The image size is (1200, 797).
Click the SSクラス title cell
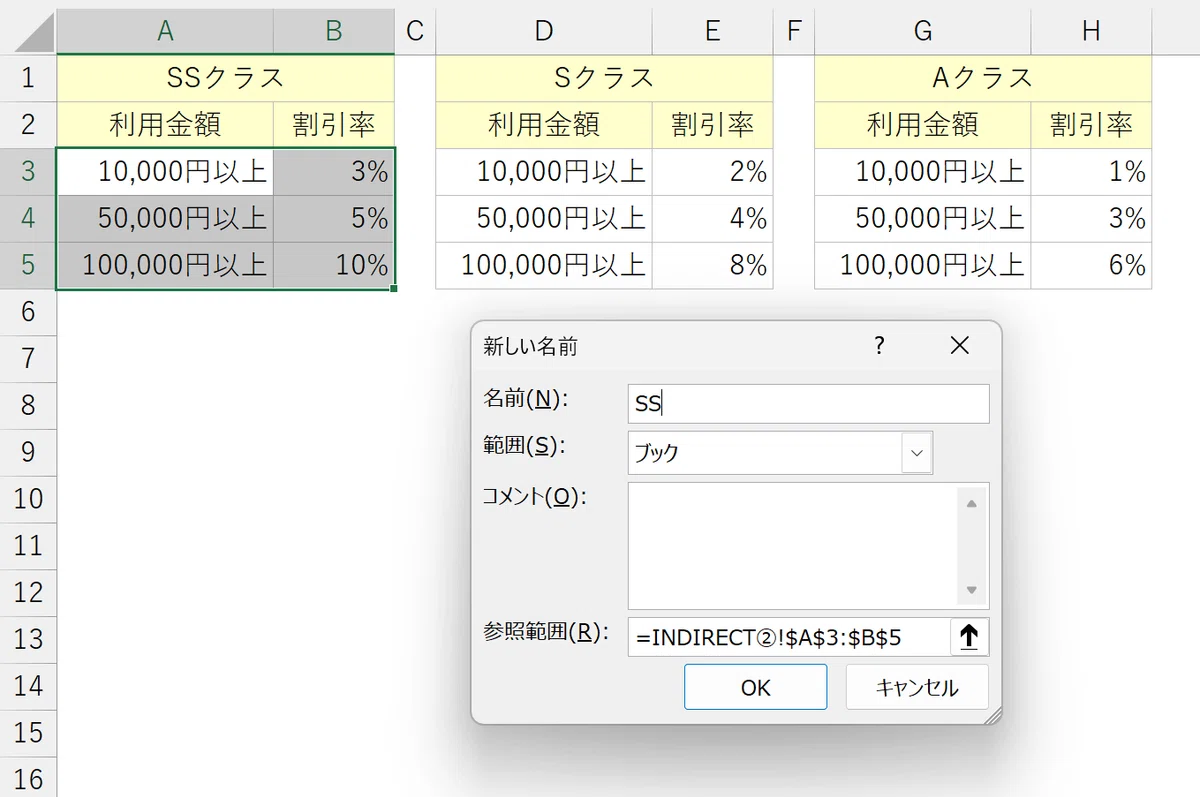click(226, 78)
